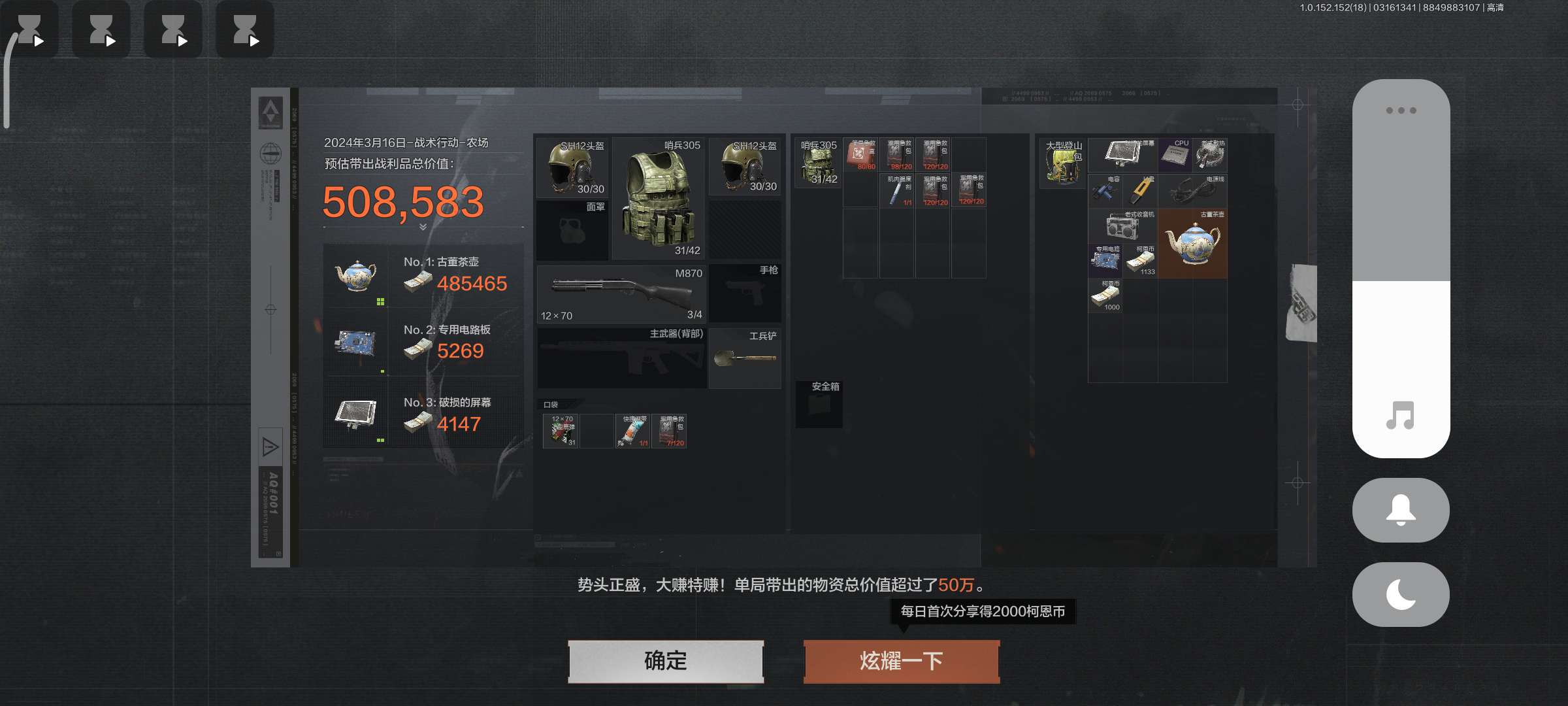Select the M870 shotgun slot
This screenshot has height=706, width=1568.
tap(621, 294)
